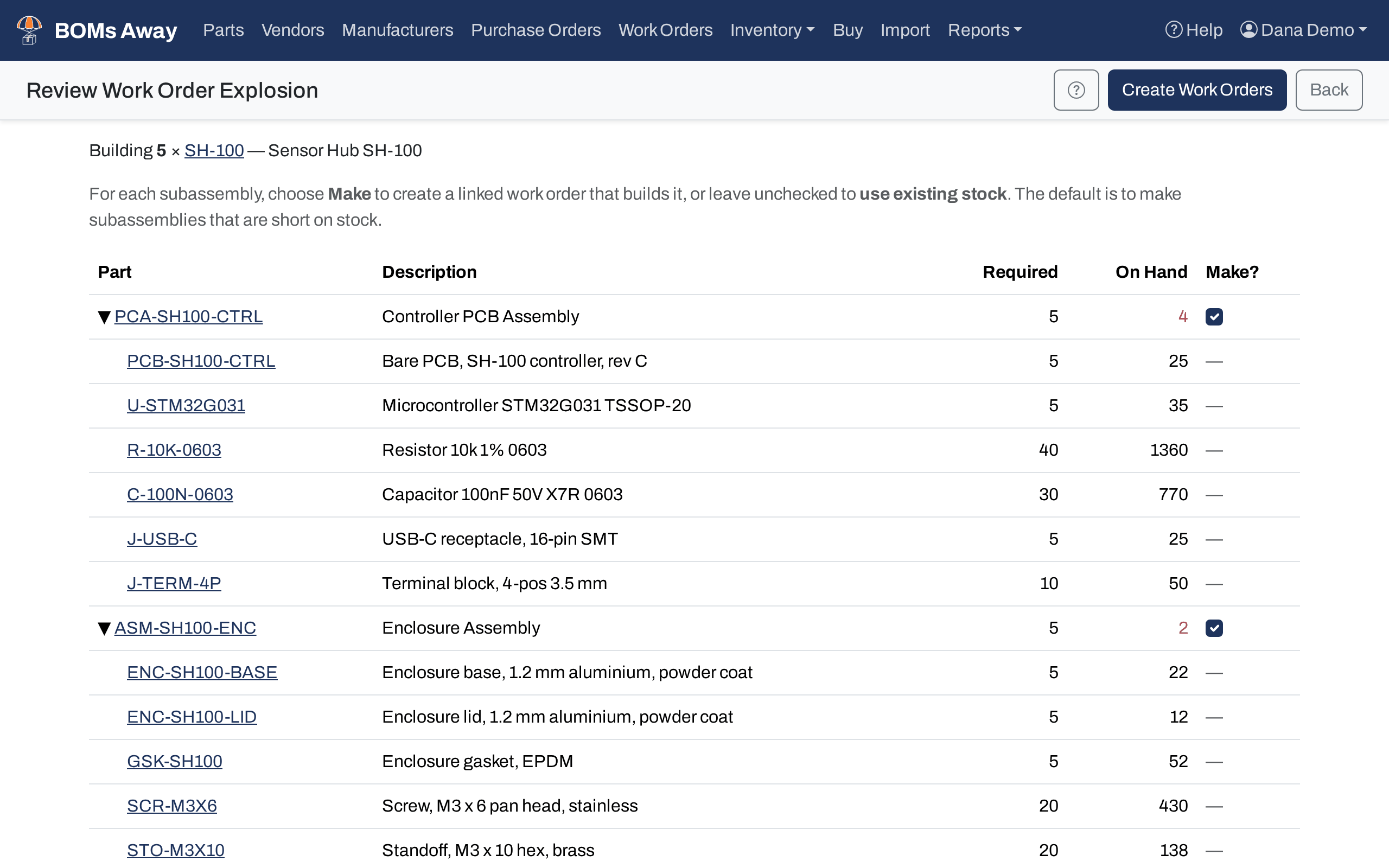
Task: Expand the Dana Demo account menu
Action: [1303, 30]
